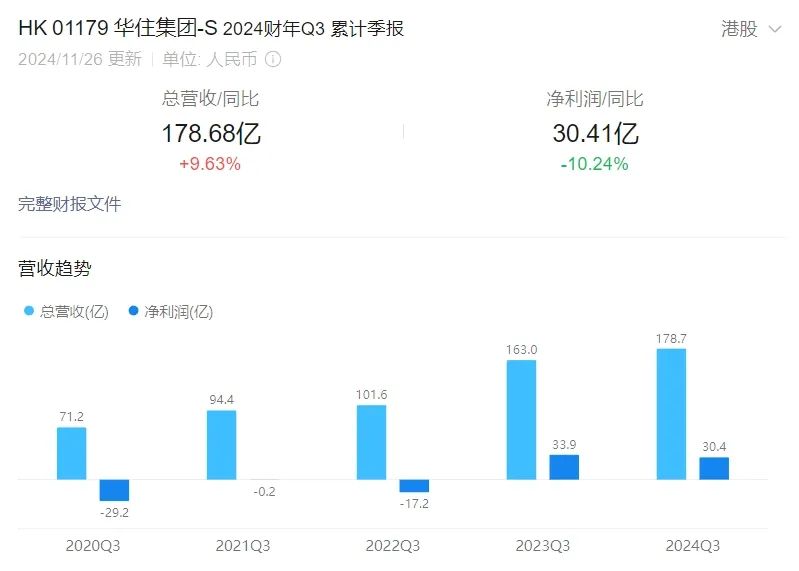Select the 2024Q3 net profit bar 30.4

[x=714, y=468]
